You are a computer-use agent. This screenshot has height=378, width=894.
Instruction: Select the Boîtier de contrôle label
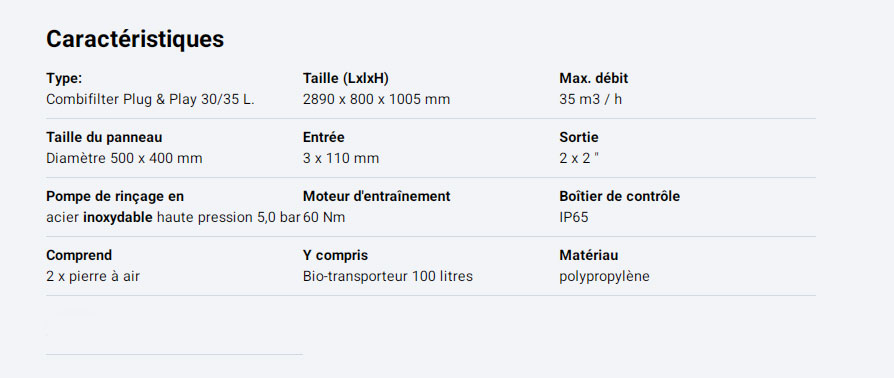tap(620, 196)
